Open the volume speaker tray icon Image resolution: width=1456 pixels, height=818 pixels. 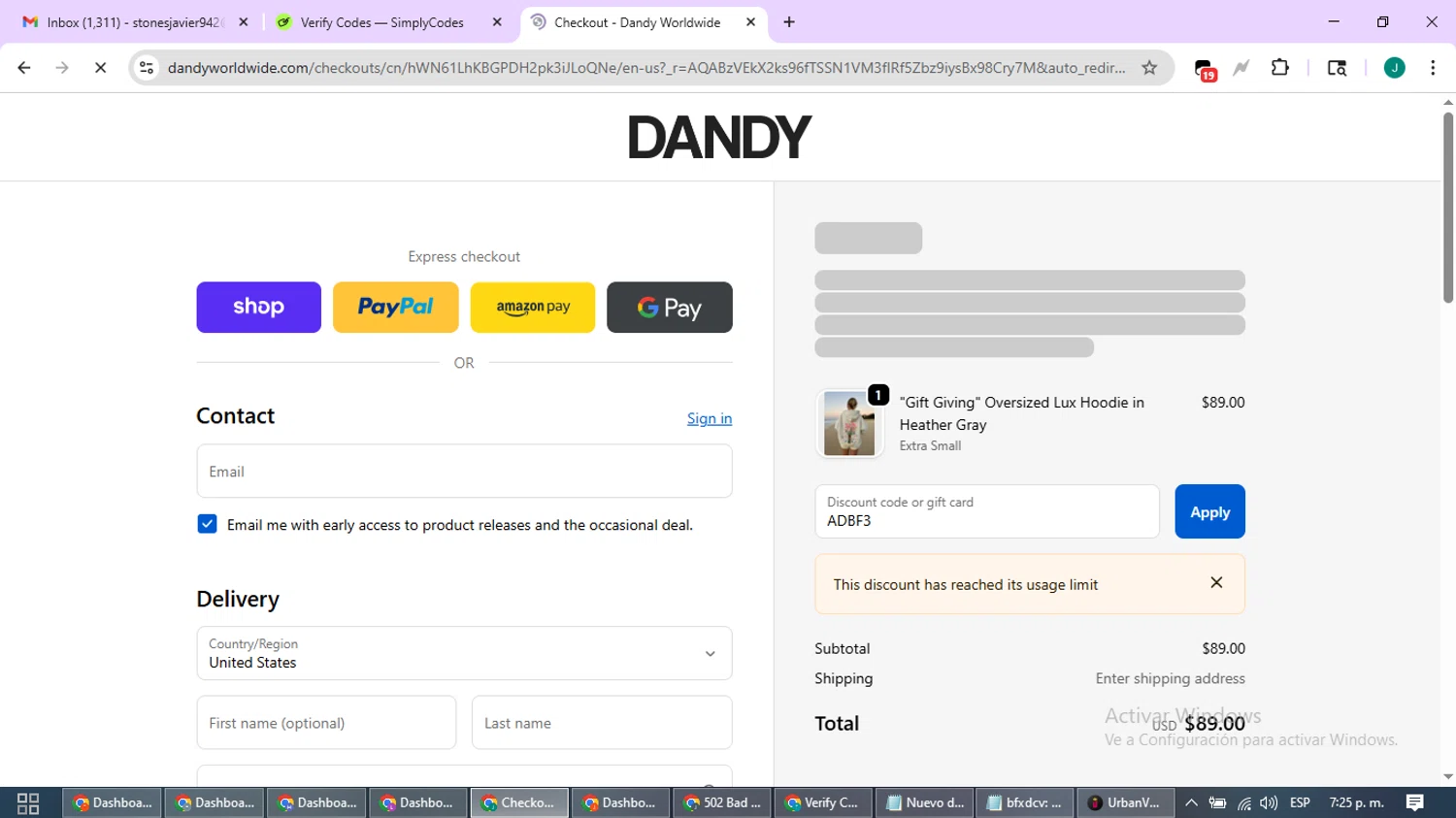click(1269, 802)
